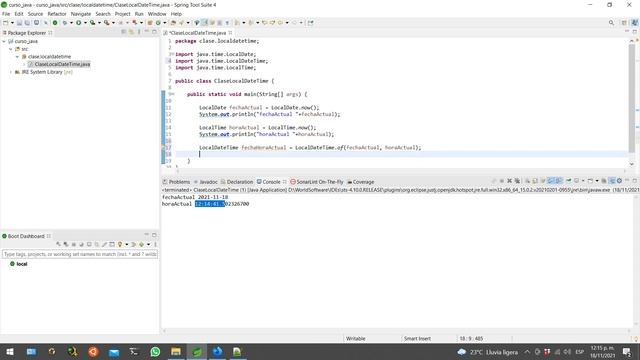Select the ClaseLocalDateTime.java editor tab

[x=198, y=33]
